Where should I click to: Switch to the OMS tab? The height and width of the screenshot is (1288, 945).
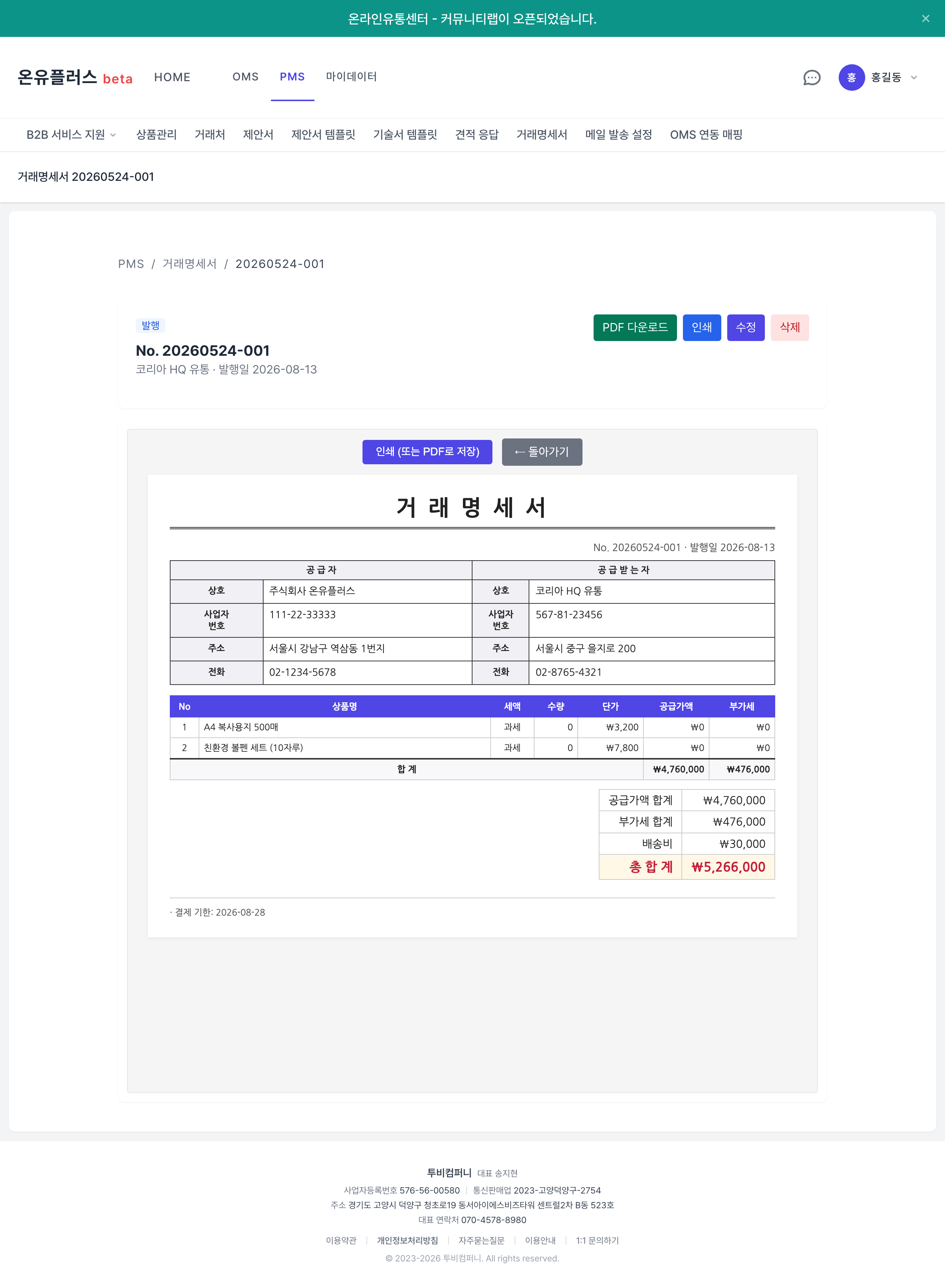click(245, 77)
